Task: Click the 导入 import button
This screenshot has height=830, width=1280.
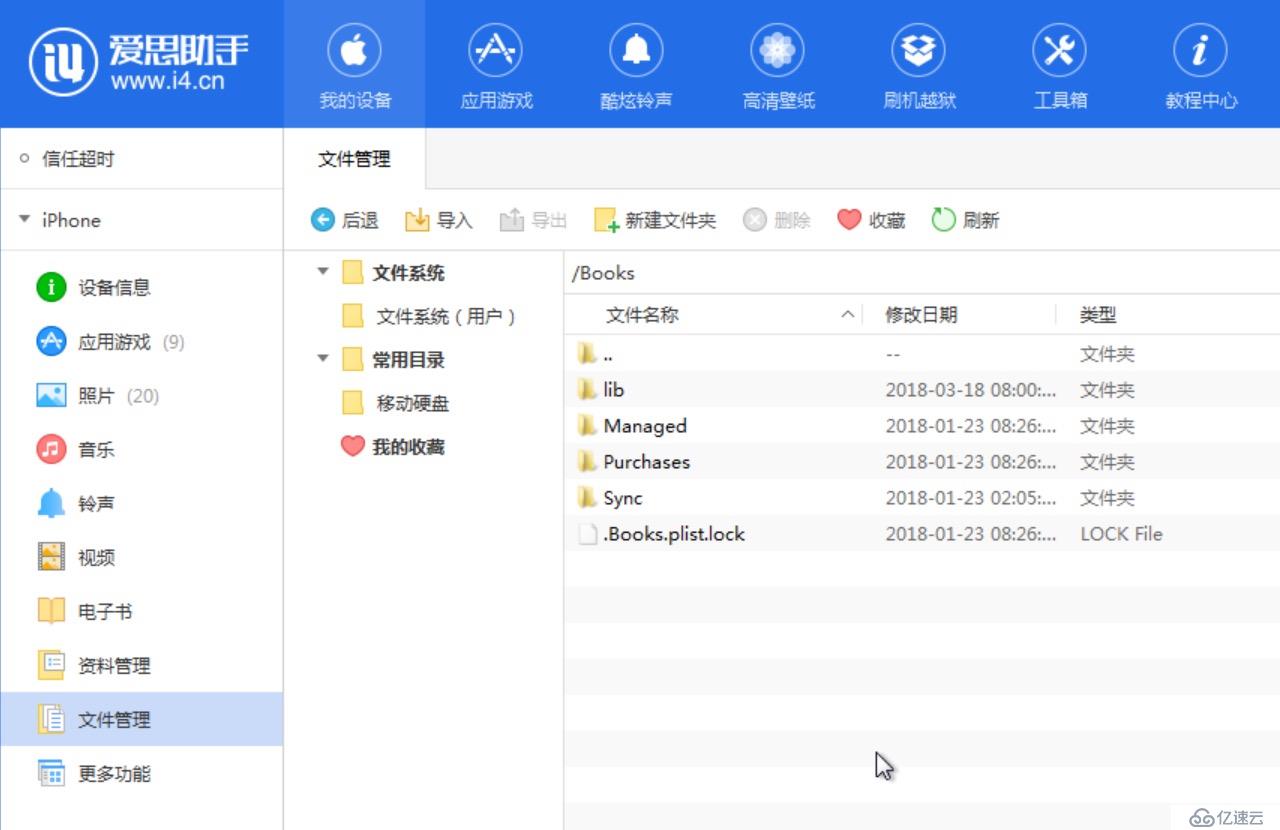Action: coord(439,220)
